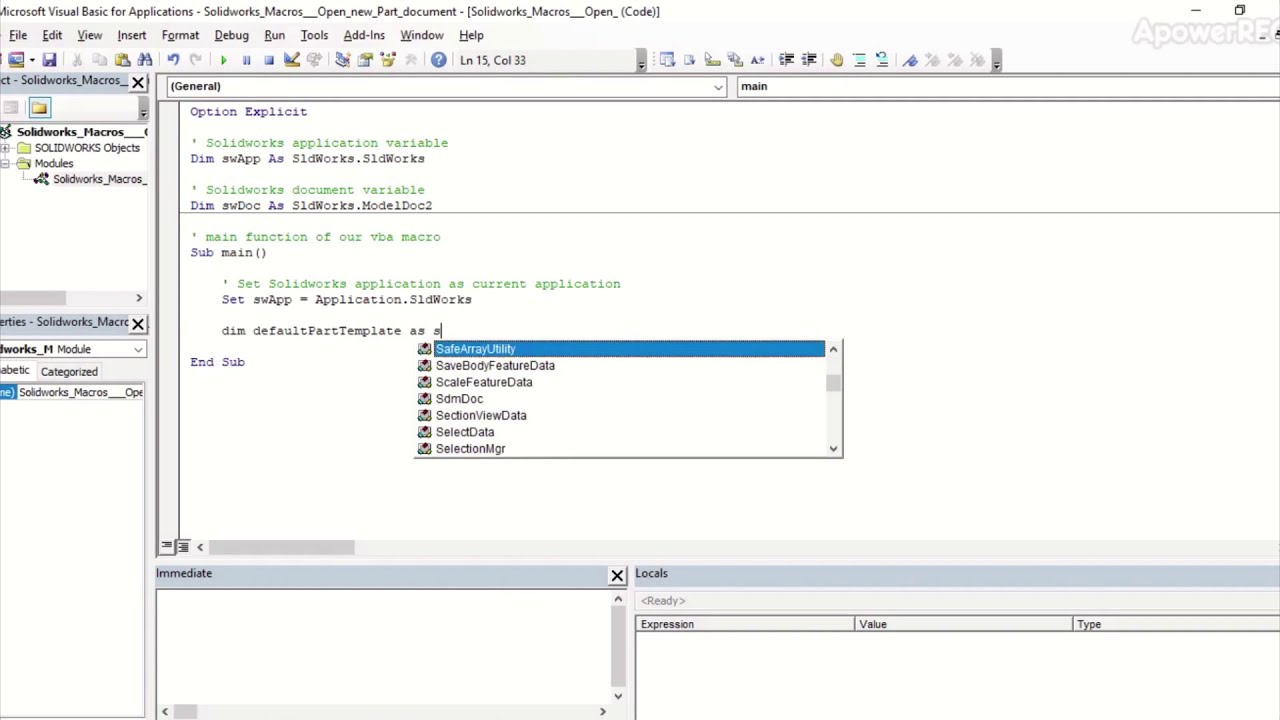Close the Project Explorer pane
1280x720 pixels.
pyautogui.click(x=138, y=81)
